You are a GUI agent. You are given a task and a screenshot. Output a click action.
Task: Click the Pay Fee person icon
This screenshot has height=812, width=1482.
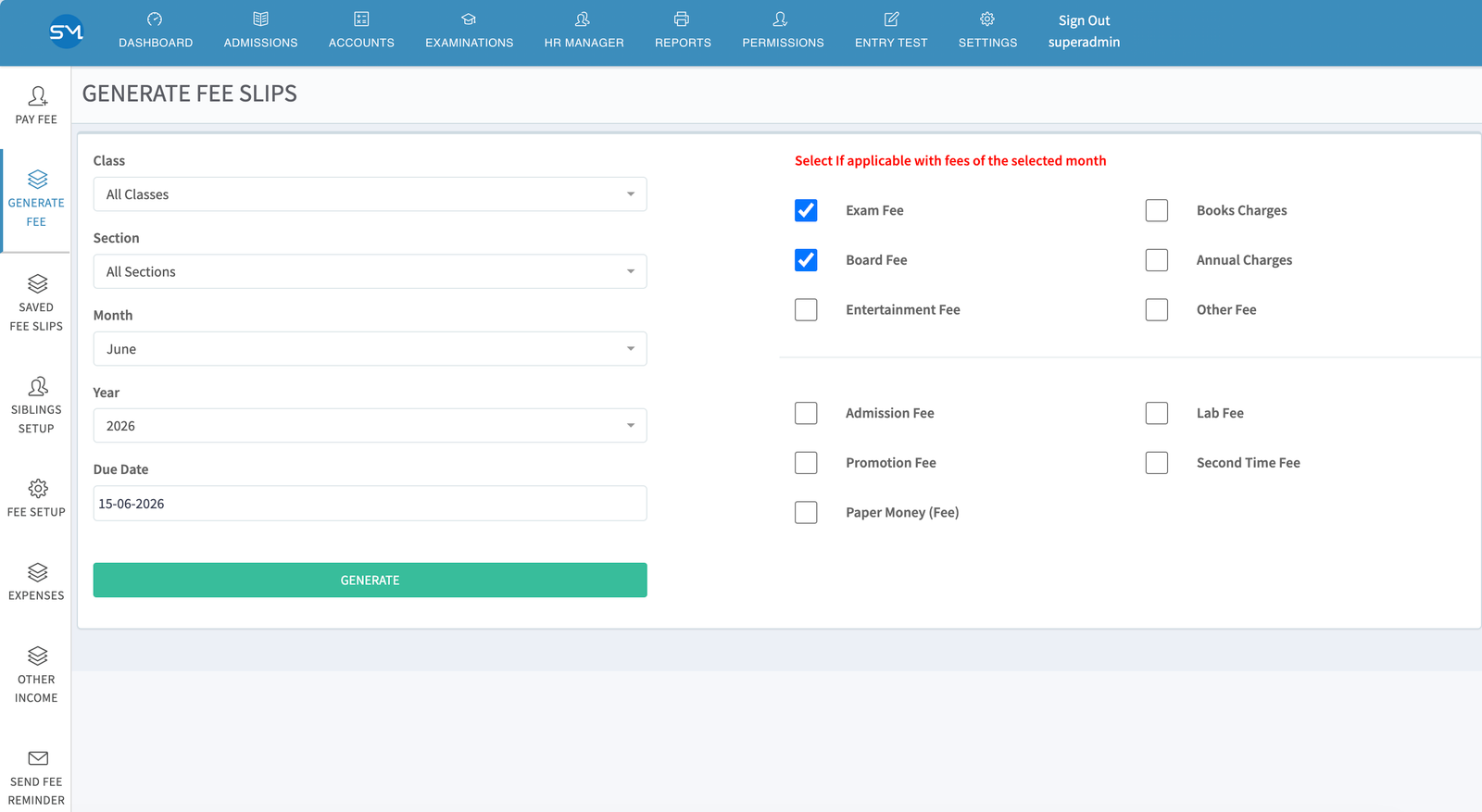click(x=38, y=95)
